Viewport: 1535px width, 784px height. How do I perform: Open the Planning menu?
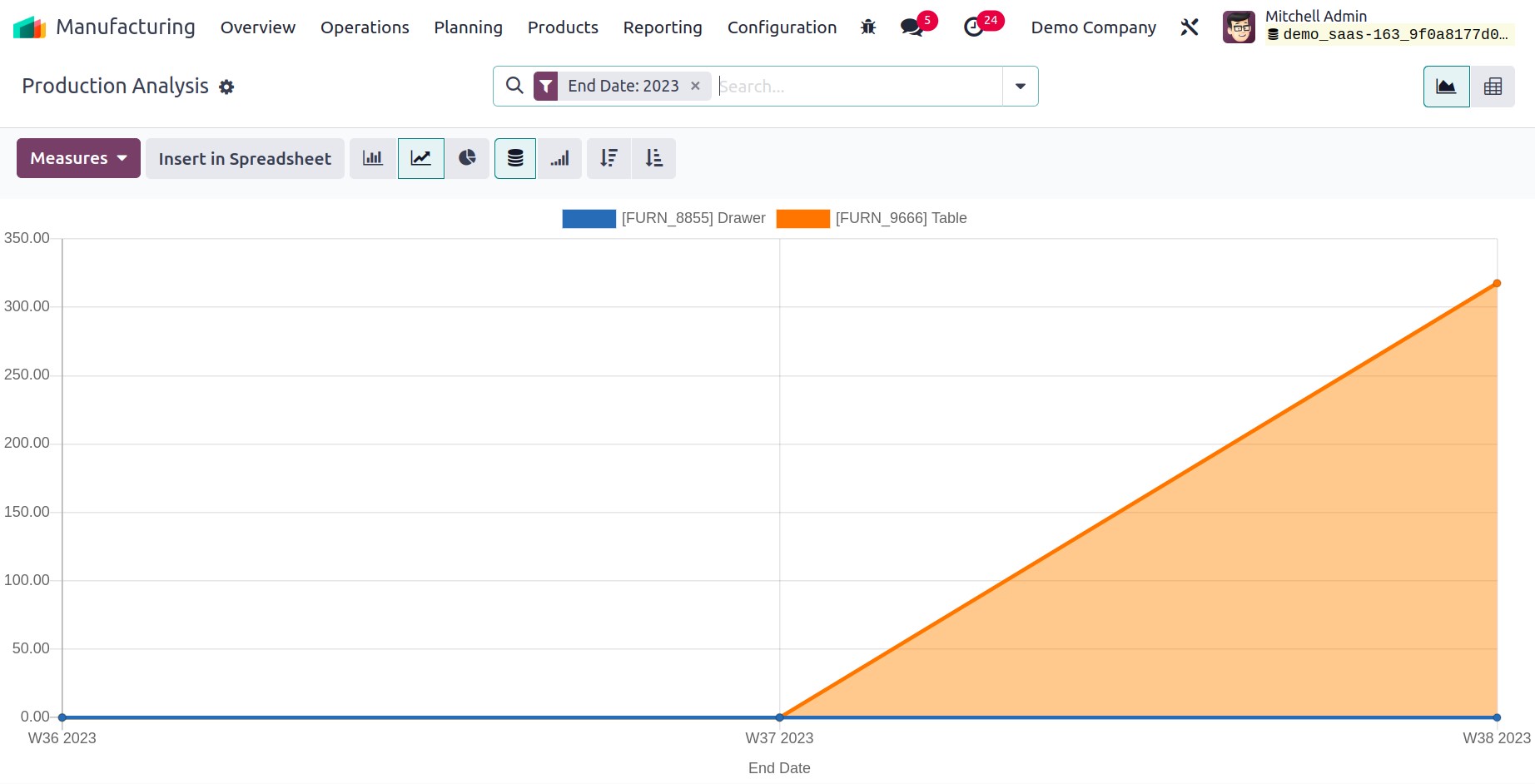pos(468,27)
